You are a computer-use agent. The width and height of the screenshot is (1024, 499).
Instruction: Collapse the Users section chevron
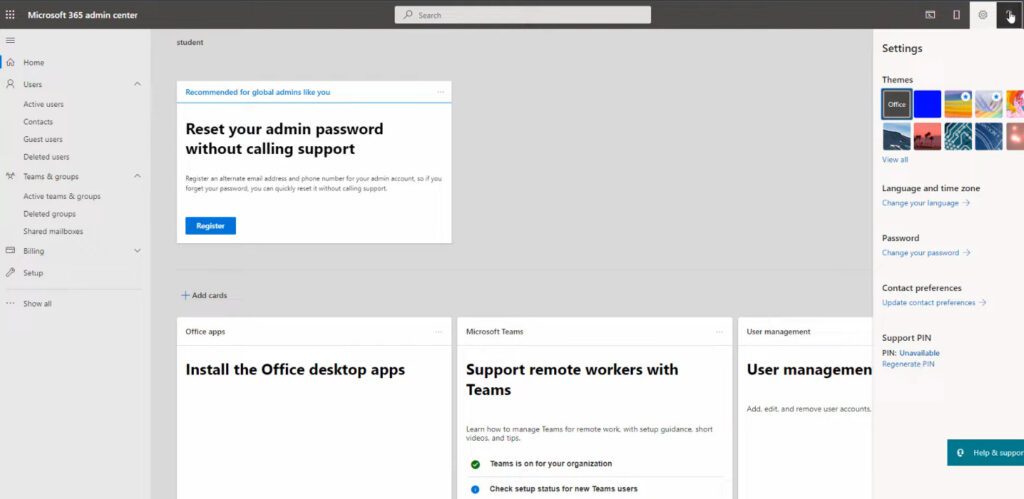pyautogui.click(x=137, y=84)
